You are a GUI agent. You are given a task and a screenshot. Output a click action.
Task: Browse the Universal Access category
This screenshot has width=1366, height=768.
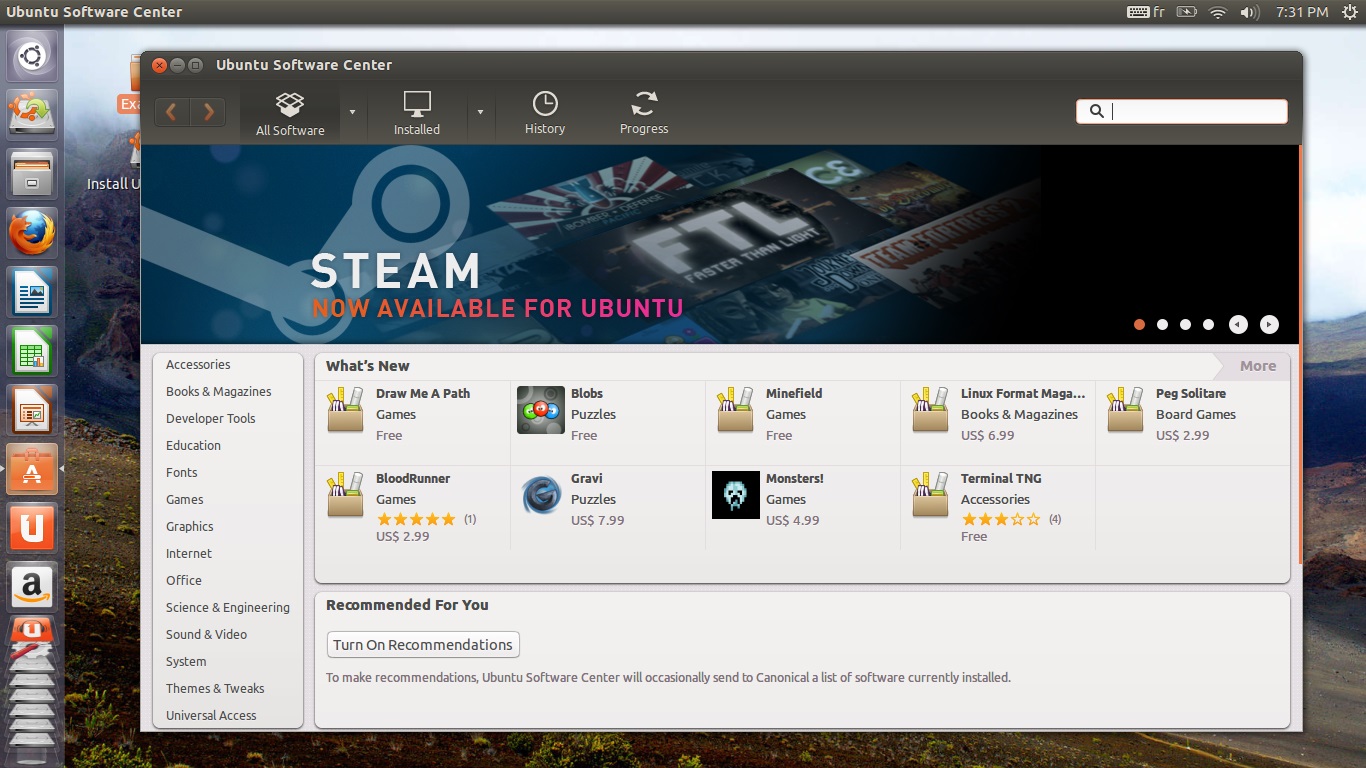tap(211, 716)
